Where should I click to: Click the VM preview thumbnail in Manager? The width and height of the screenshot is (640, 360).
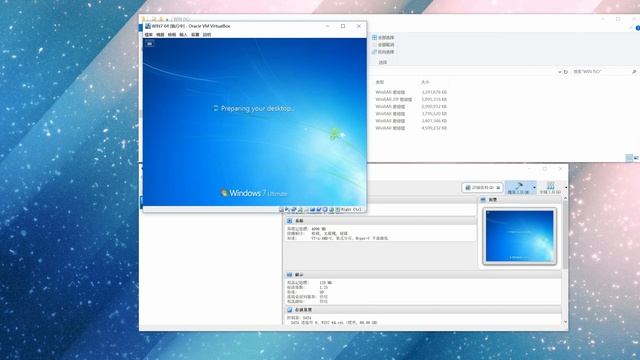(519, 236)
